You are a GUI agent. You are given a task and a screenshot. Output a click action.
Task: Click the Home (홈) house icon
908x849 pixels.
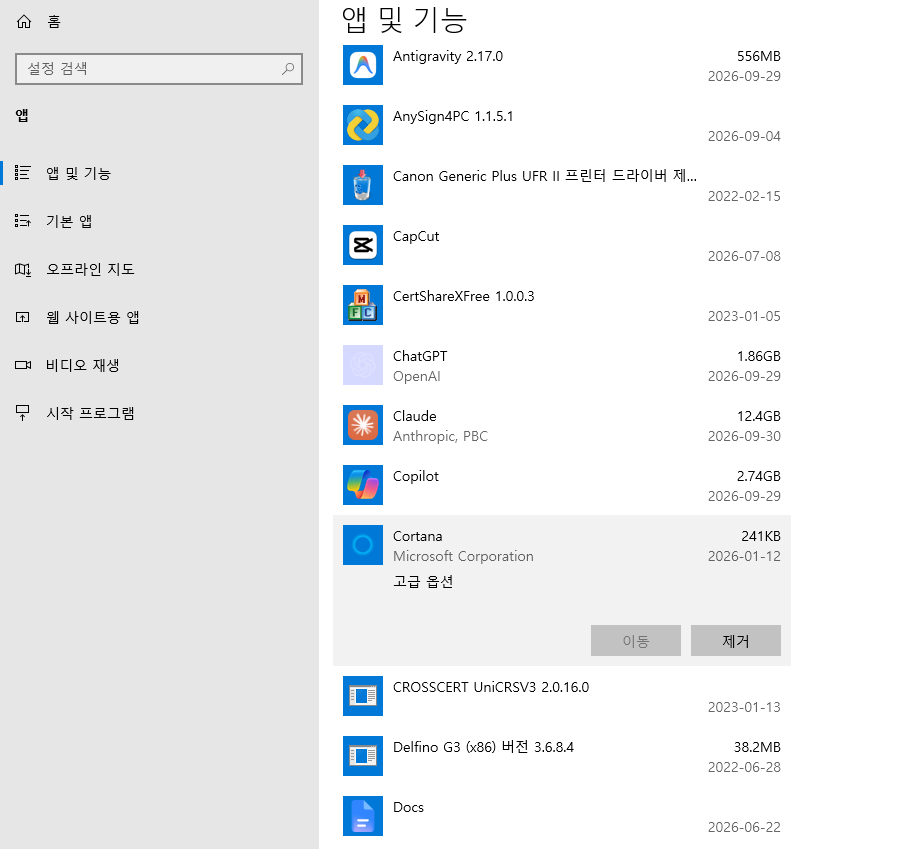click(24, 22)
